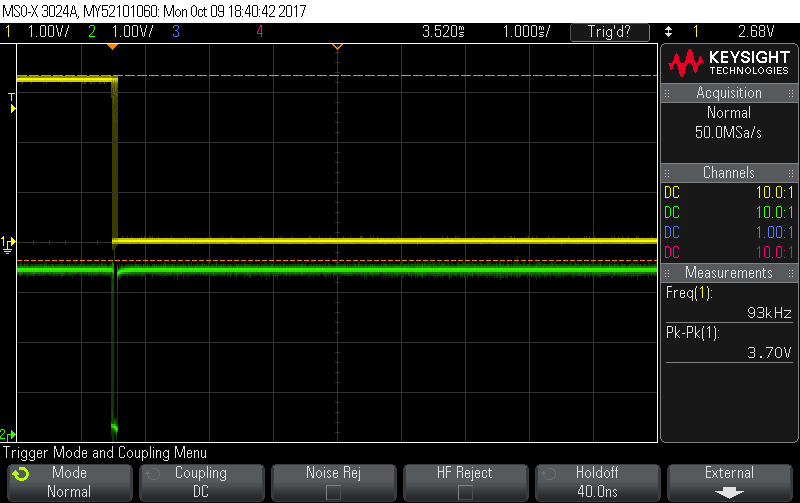Viewport: 800px width, 503px height.
Task: Click the channel 1 ground reference marker
Action: tap(8, 244)
